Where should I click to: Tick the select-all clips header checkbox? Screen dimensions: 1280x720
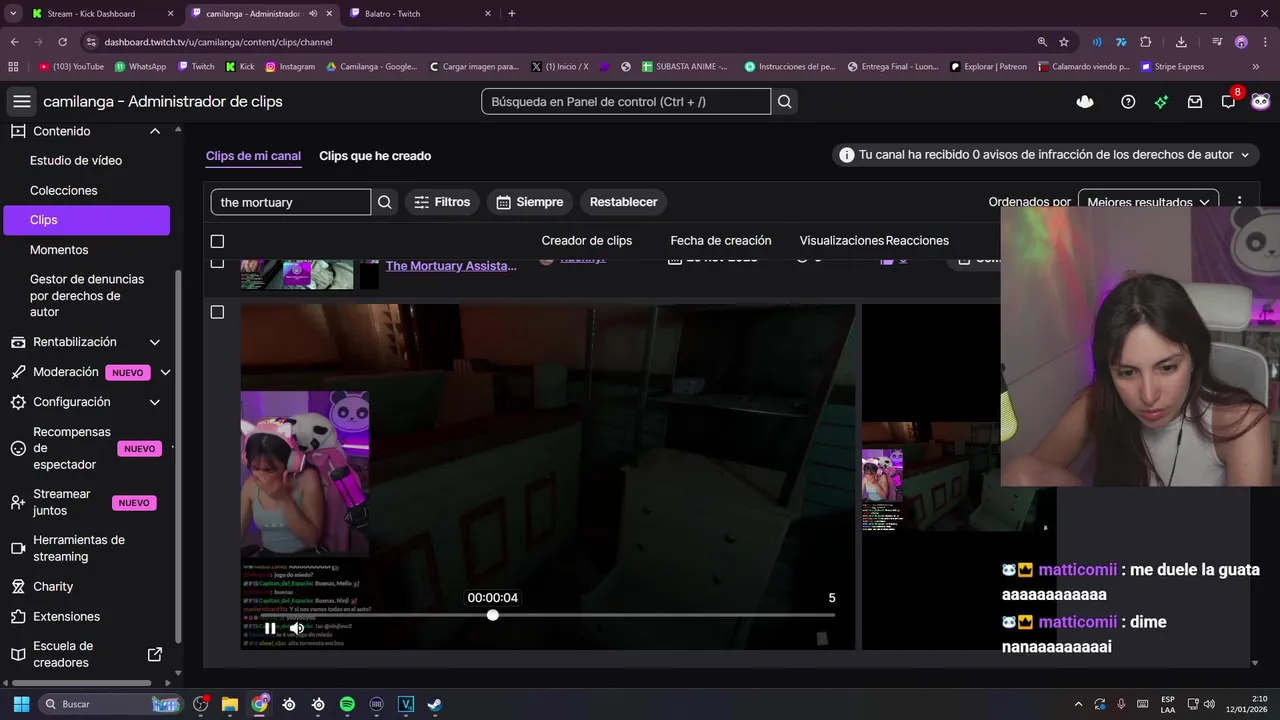[x=217, y=241]
